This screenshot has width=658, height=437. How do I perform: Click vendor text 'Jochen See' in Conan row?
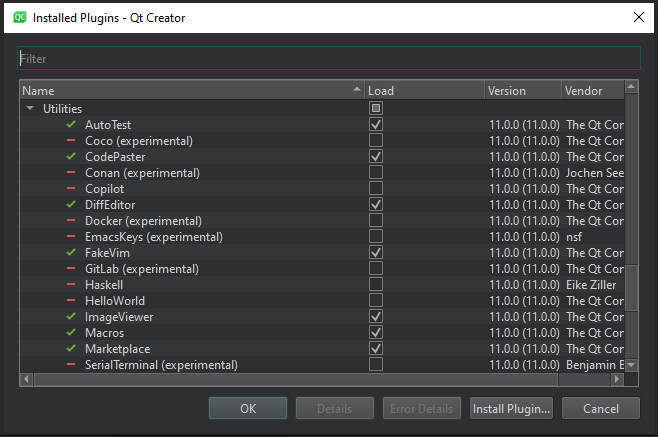pos(595,173)
